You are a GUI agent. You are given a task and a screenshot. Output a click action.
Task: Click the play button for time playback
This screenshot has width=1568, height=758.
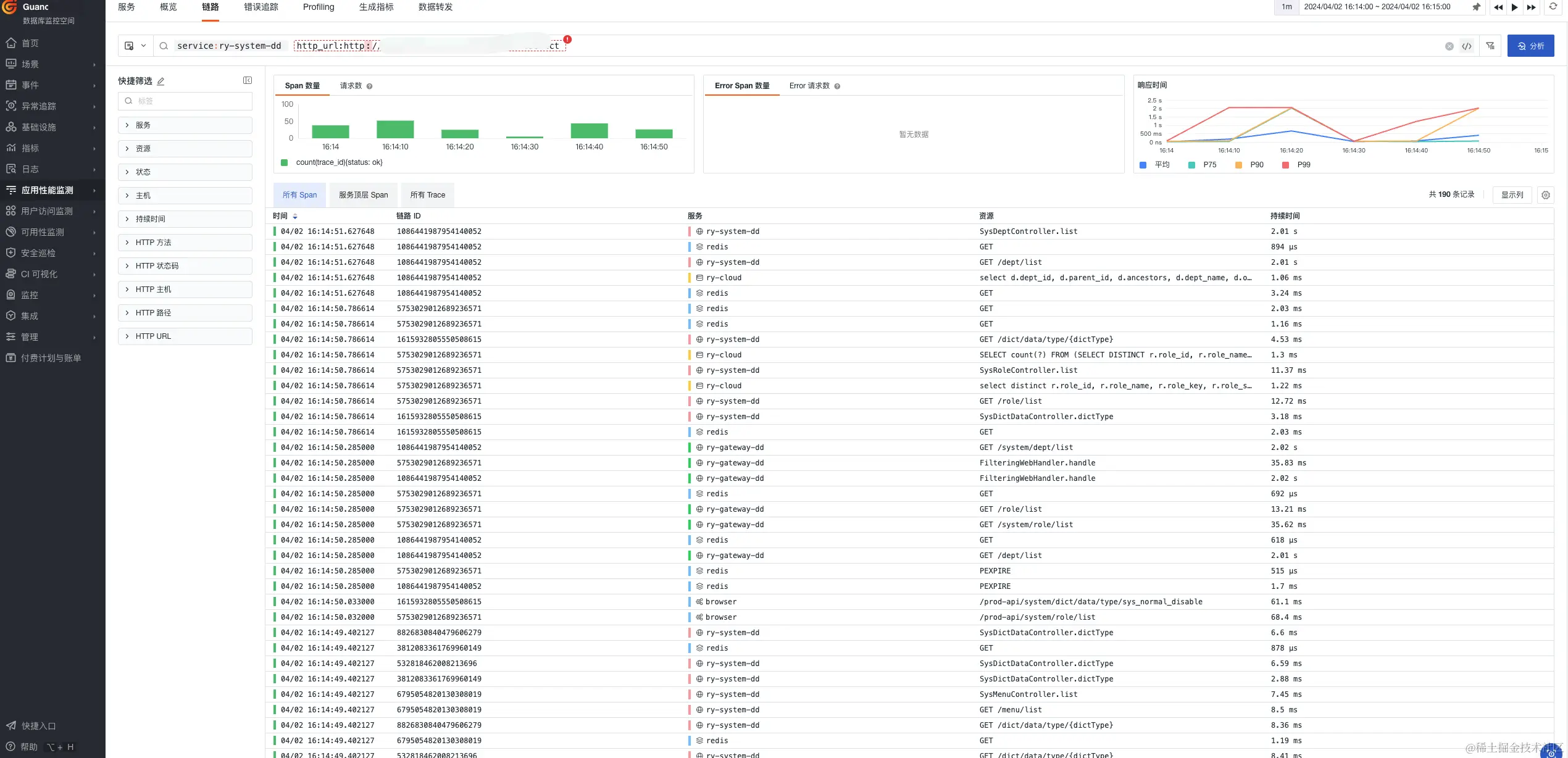[1514, 7]
